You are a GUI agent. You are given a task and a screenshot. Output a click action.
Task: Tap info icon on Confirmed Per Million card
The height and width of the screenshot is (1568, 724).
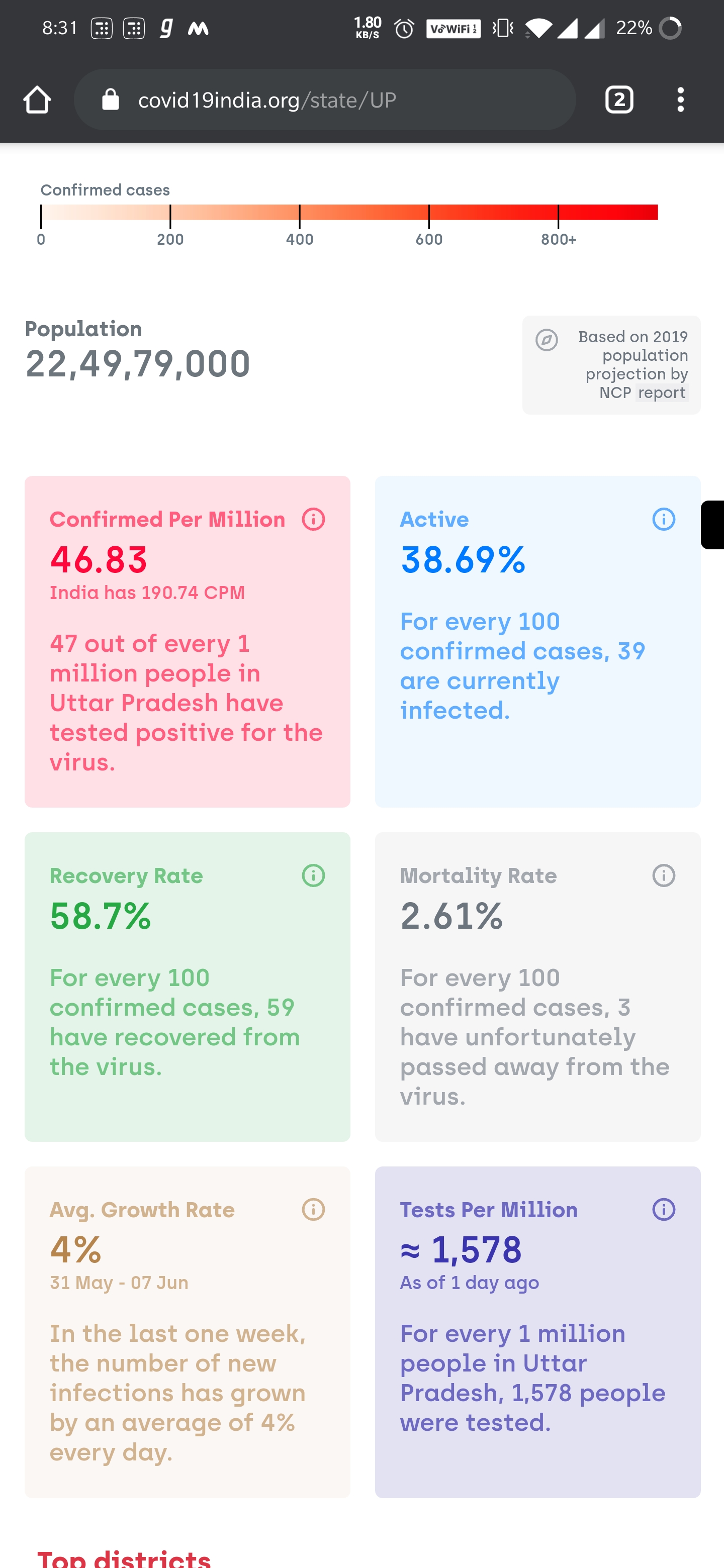313,519
